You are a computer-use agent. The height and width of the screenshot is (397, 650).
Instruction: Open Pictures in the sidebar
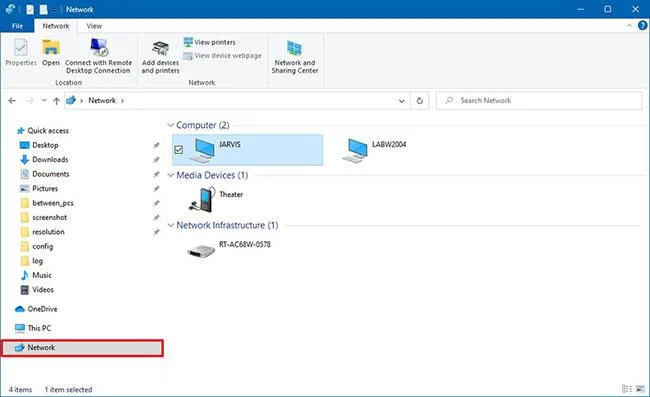point(39,189)
